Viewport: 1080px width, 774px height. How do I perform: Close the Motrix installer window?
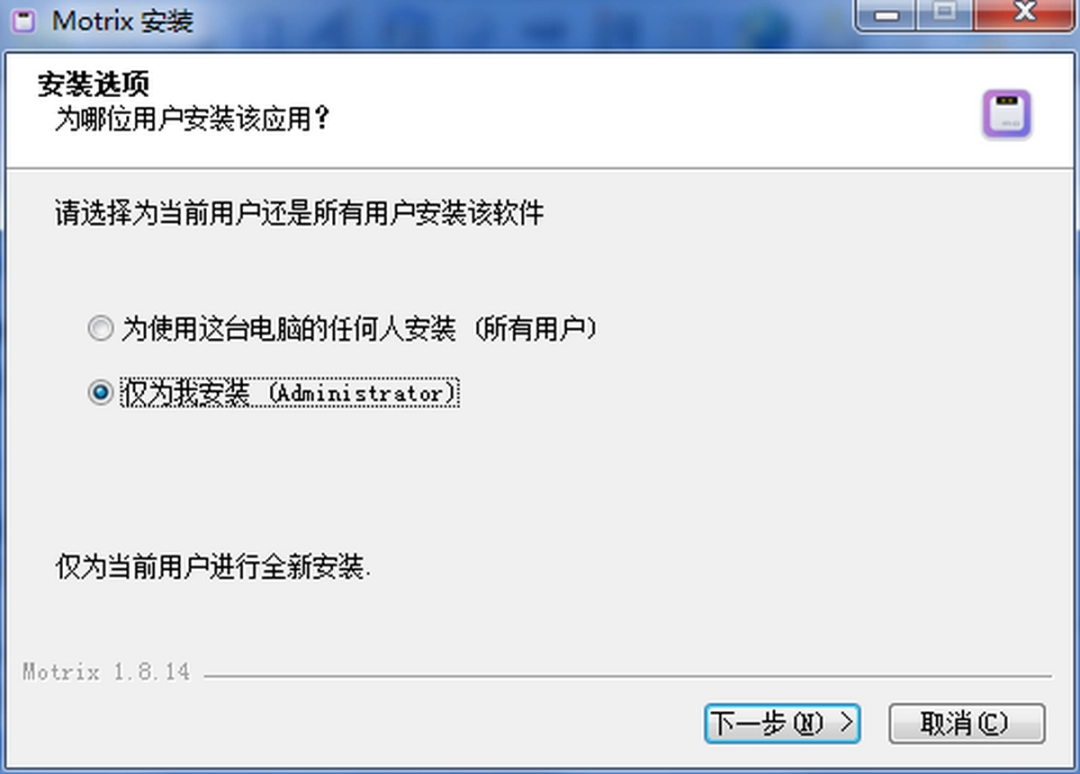click(1024, 14)
